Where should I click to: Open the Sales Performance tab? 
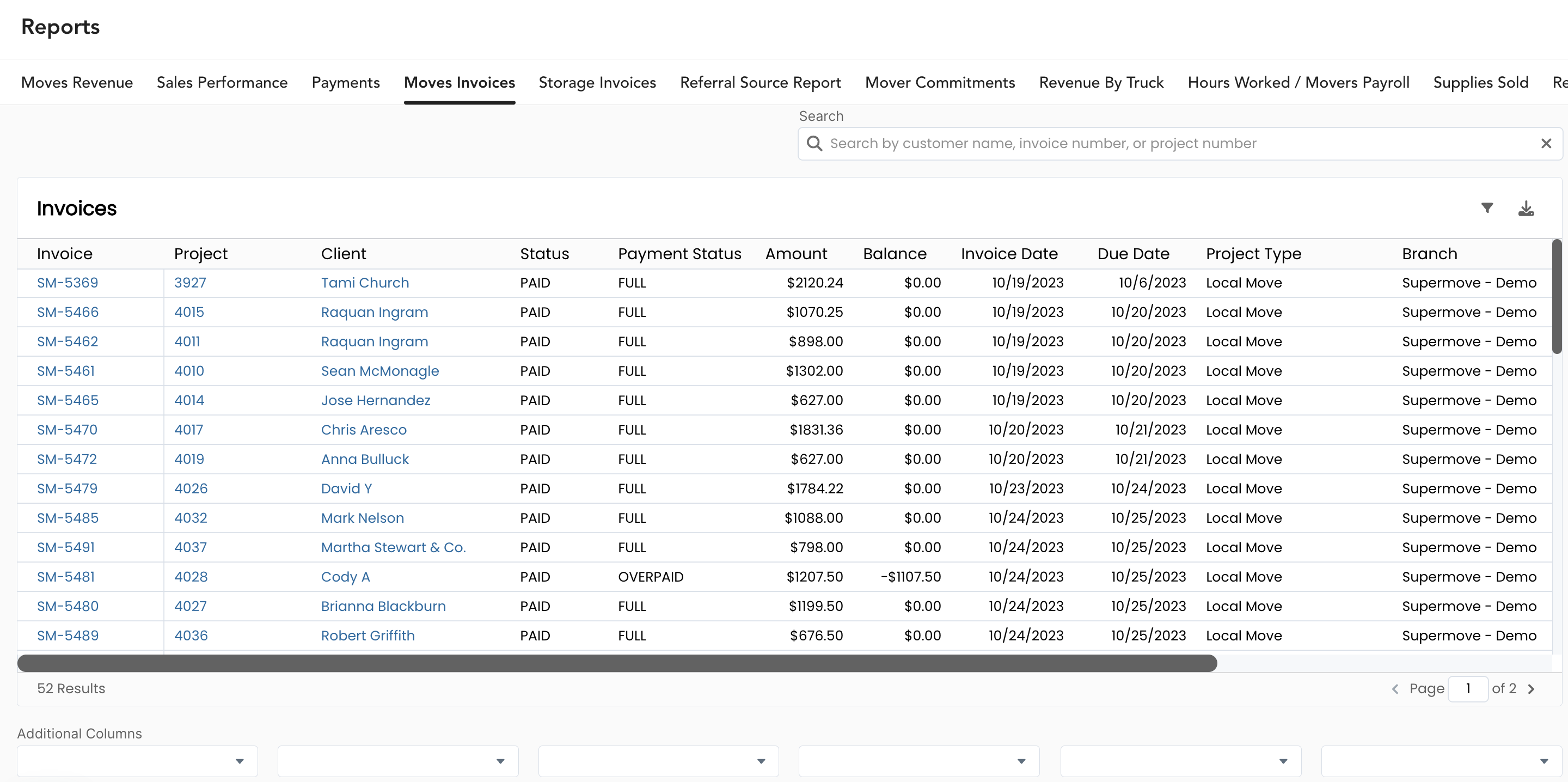point(222,82)
